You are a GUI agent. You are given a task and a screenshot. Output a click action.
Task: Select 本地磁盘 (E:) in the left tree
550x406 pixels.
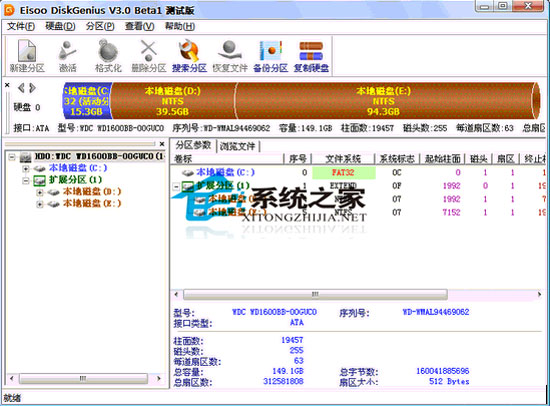tap(92, 204)
